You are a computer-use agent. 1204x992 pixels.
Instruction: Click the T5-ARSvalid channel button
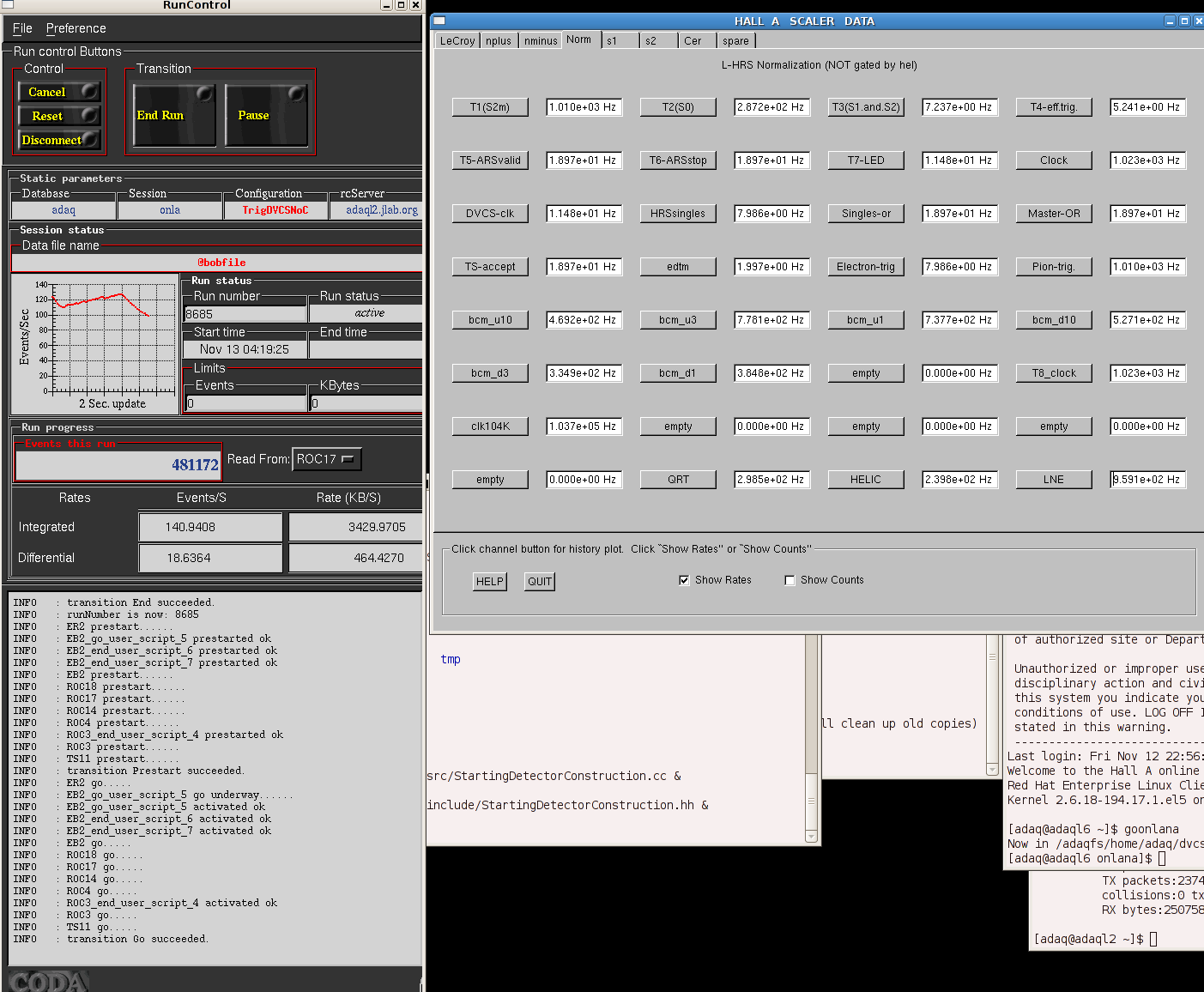pyautogui.click(x=490, y=160)
